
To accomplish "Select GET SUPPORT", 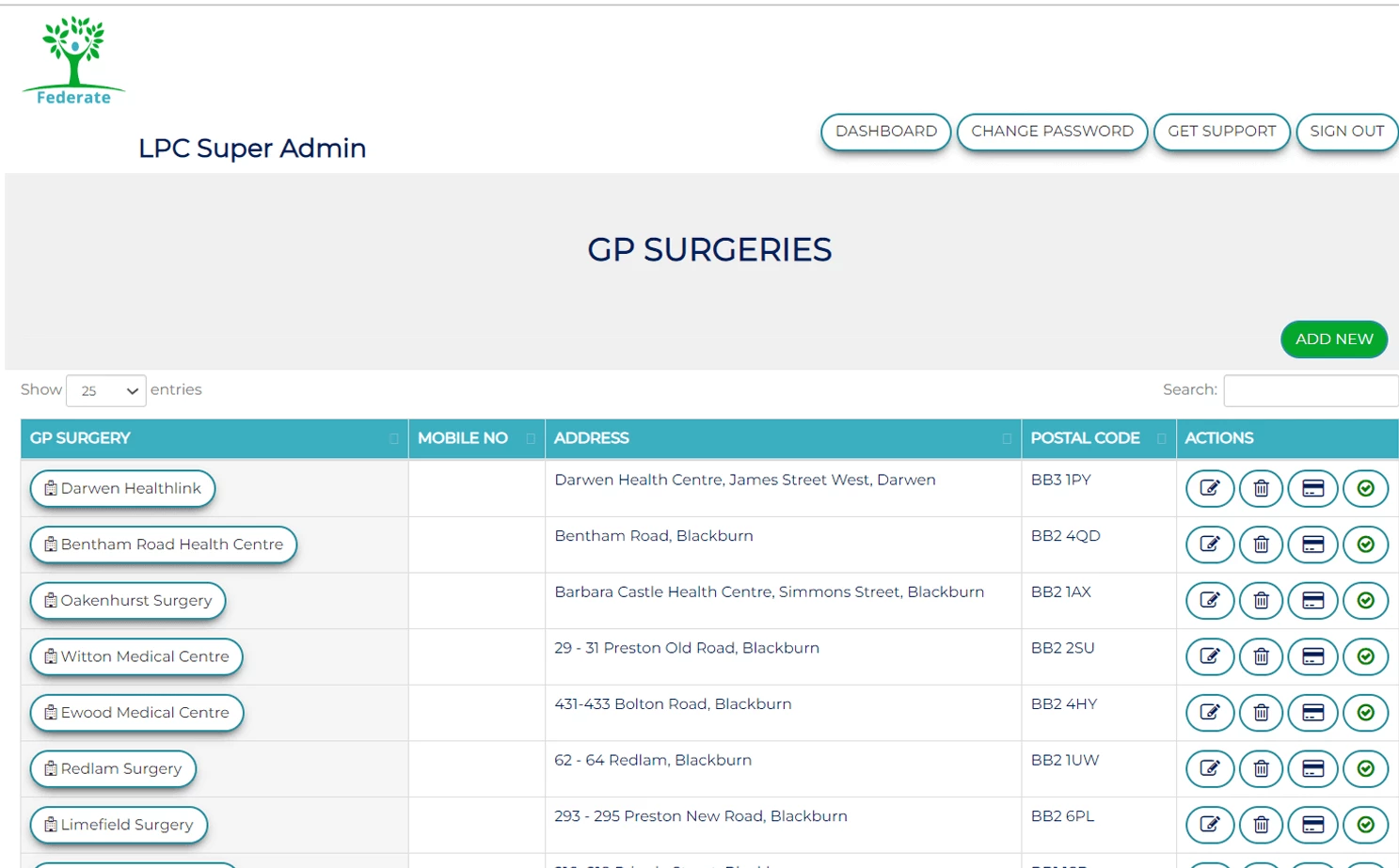I will coord(1220,132).
